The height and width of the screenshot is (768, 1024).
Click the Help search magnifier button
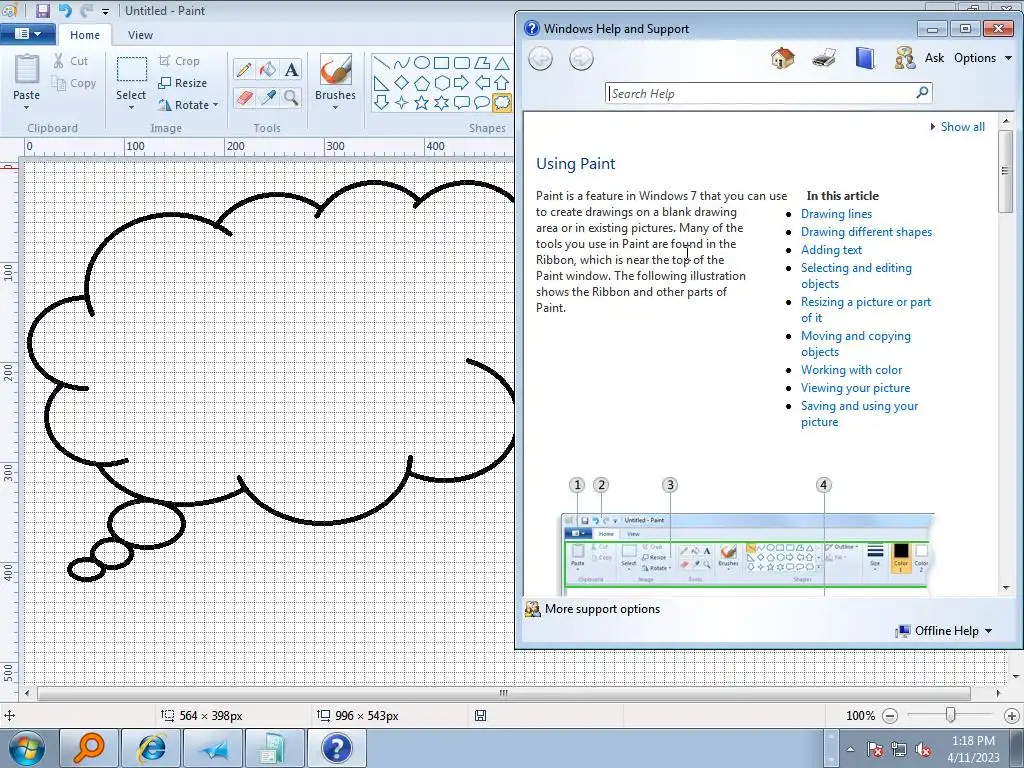click(922, 92)
